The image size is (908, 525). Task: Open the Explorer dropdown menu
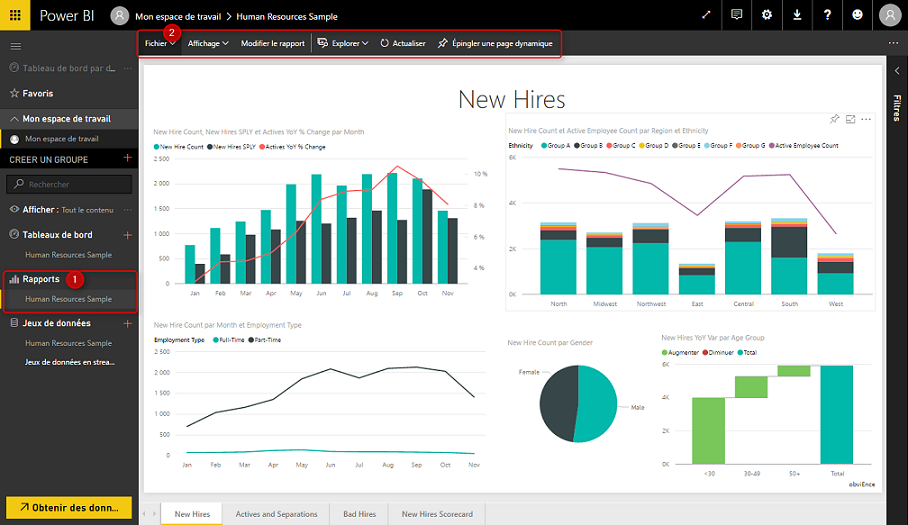point(343,43)
